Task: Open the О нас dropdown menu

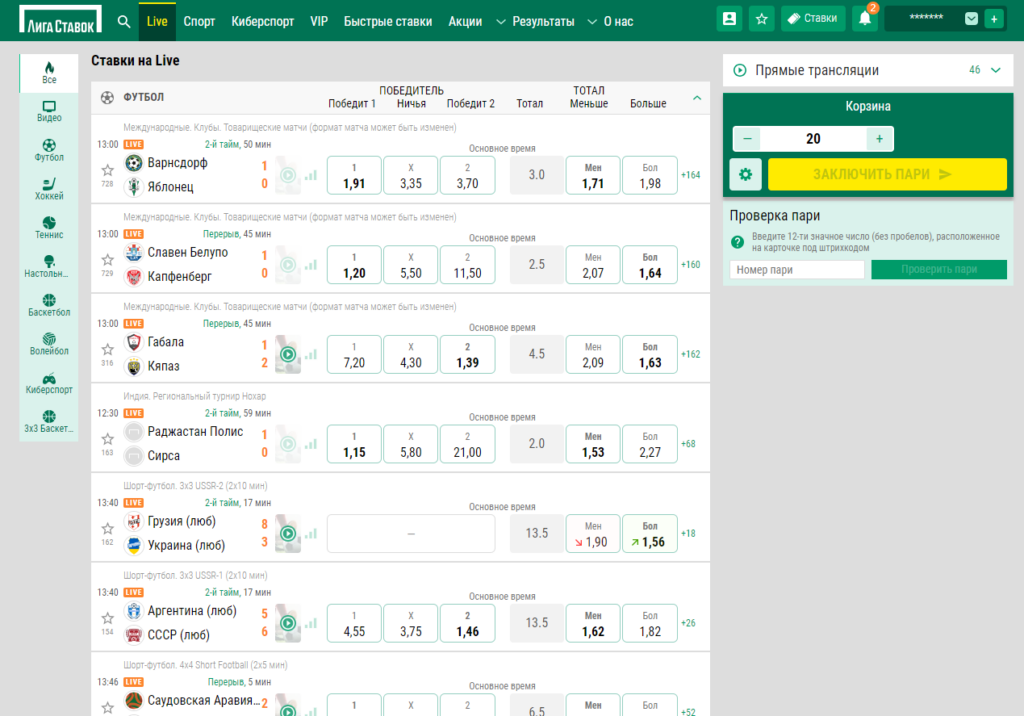Action: point(611,22)
